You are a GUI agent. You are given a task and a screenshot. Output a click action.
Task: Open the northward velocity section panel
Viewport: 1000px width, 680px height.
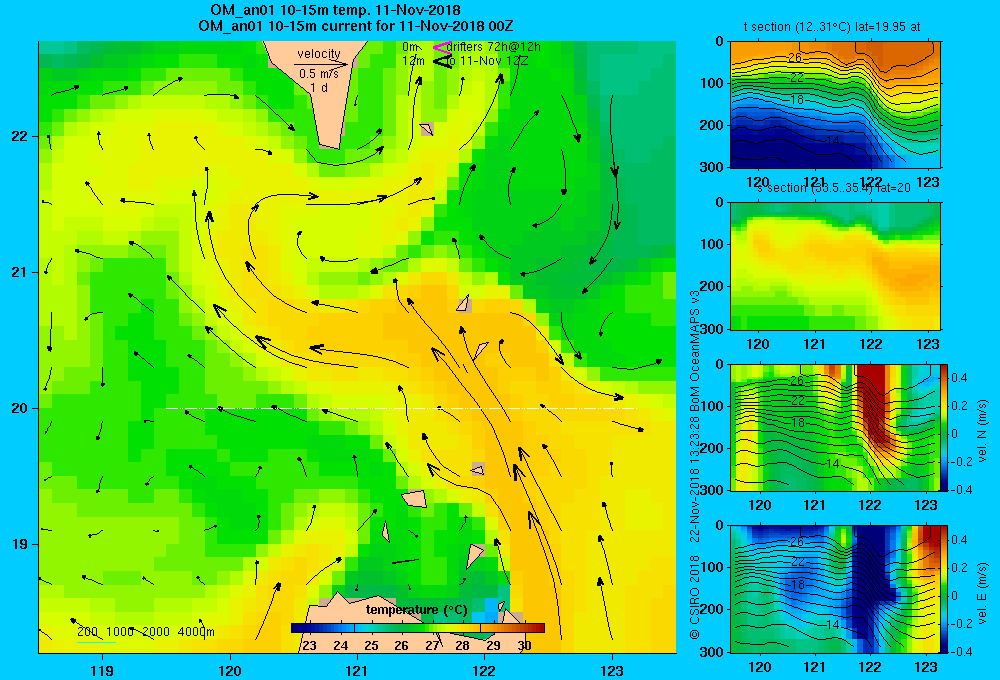[x=835, y=427]
